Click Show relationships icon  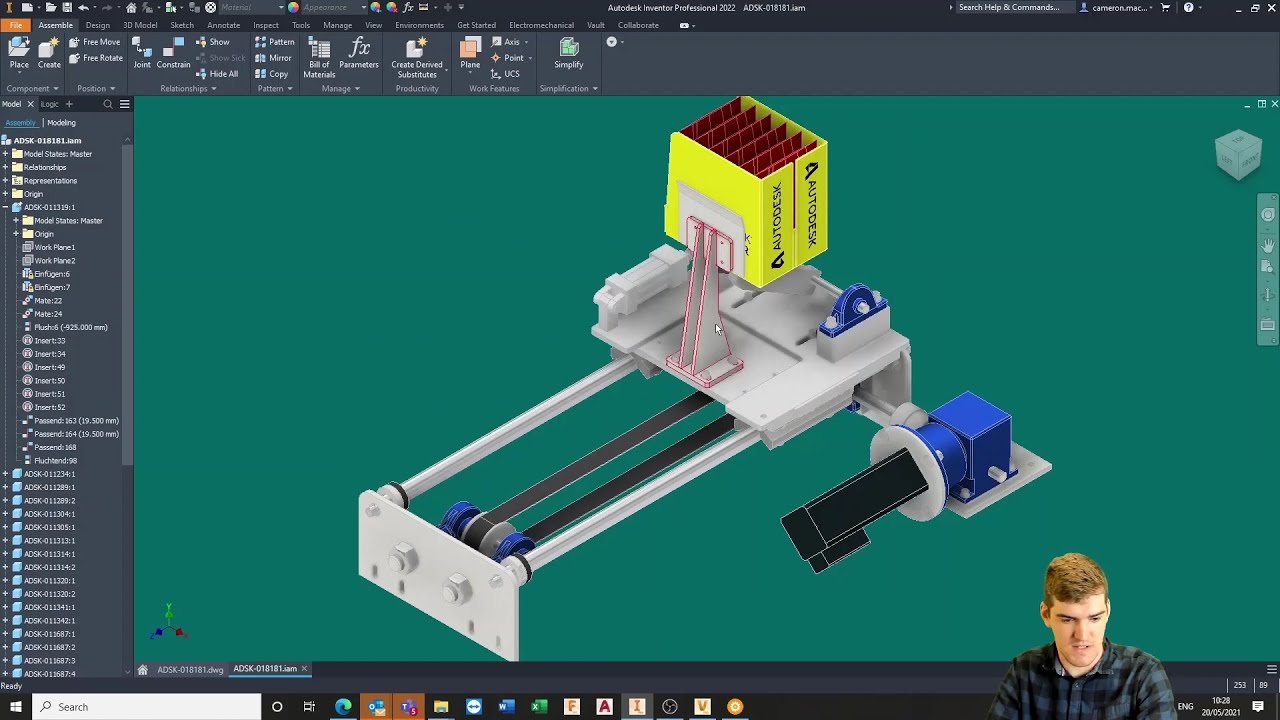213,42
